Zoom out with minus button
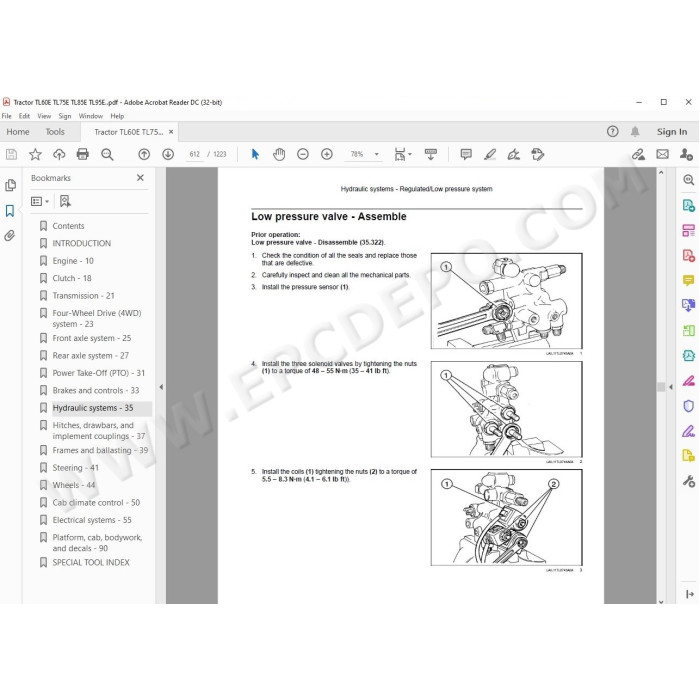The width and height of the screenshot is (700, 700). (303, 154)
